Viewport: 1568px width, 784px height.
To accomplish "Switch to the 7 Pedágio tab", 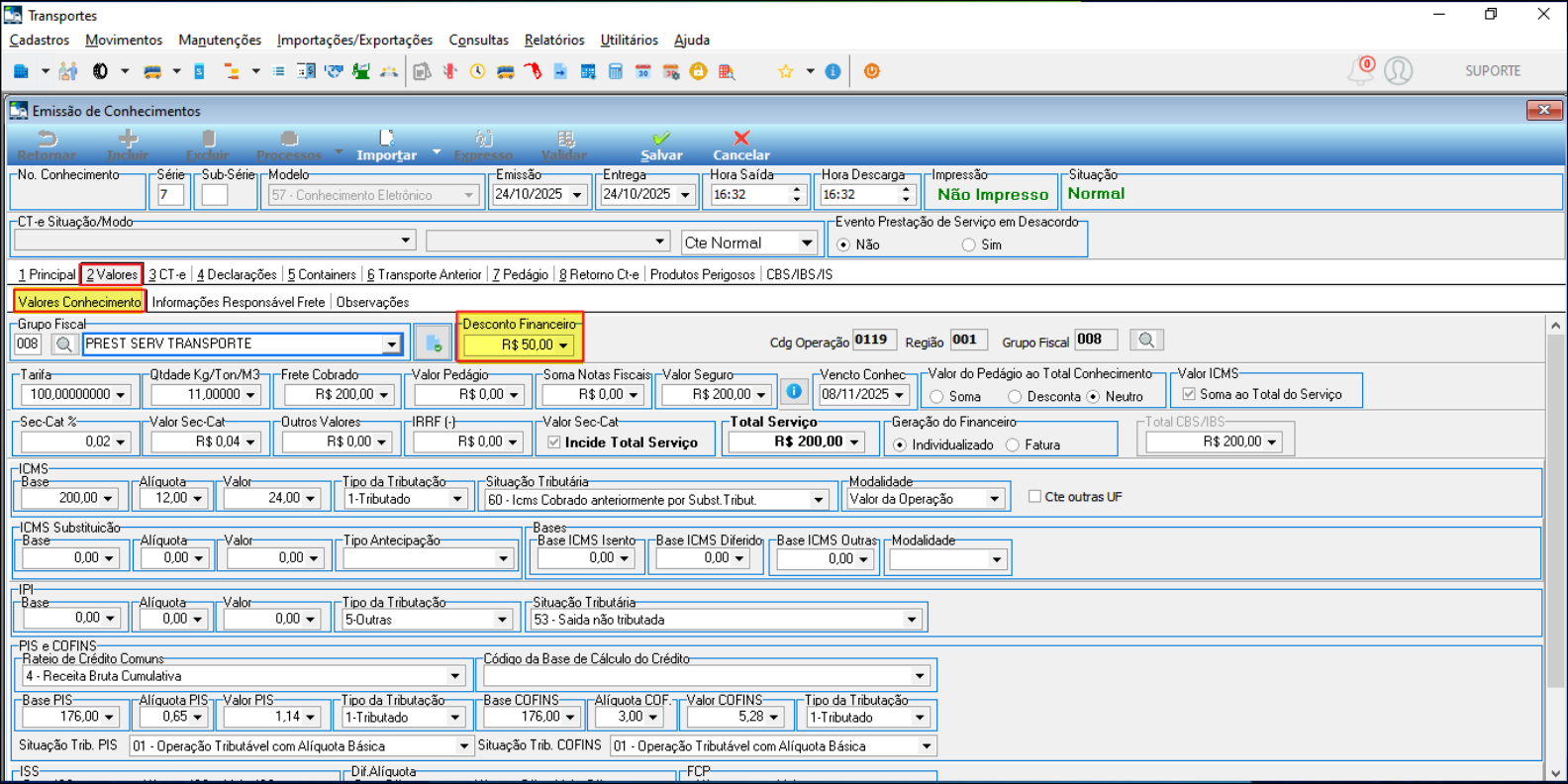I will click(x=520, y=274).
